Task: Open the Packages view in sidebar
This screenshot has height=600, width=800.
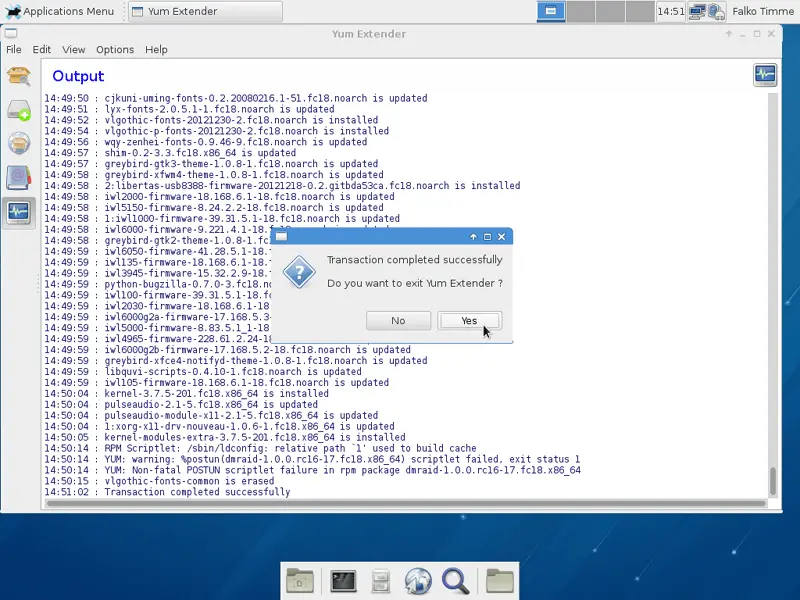Action: (x=18, y=77)
